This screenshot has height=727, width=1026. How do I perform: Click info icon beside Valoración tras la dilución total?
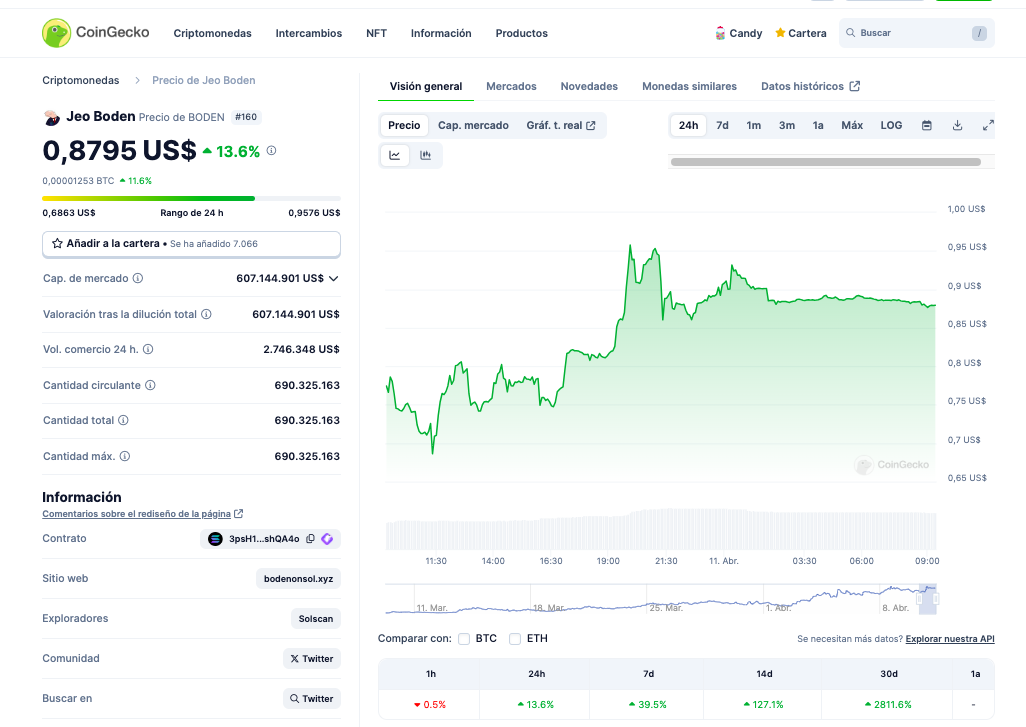[206, 314]
